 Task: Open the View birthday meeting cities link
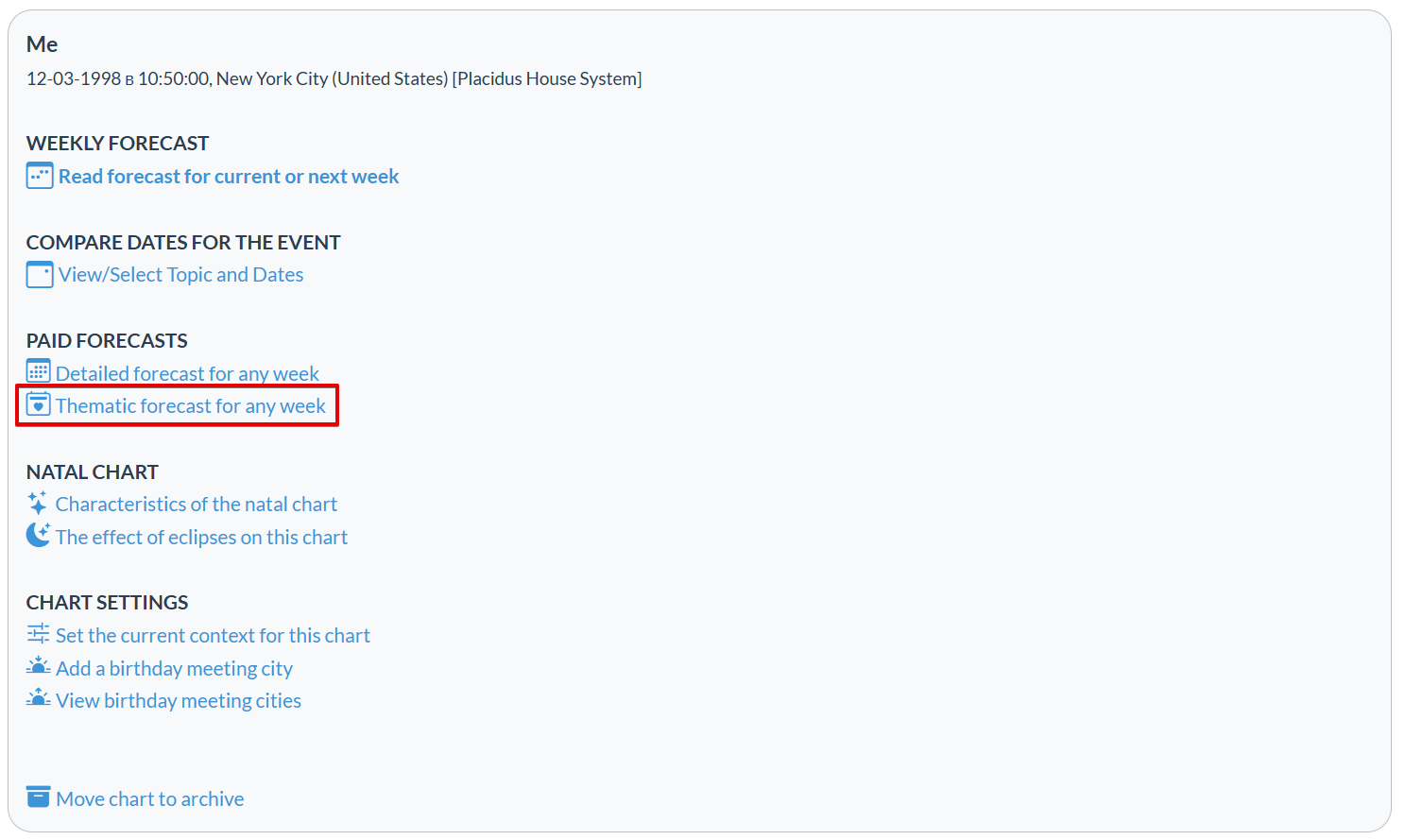179,701
